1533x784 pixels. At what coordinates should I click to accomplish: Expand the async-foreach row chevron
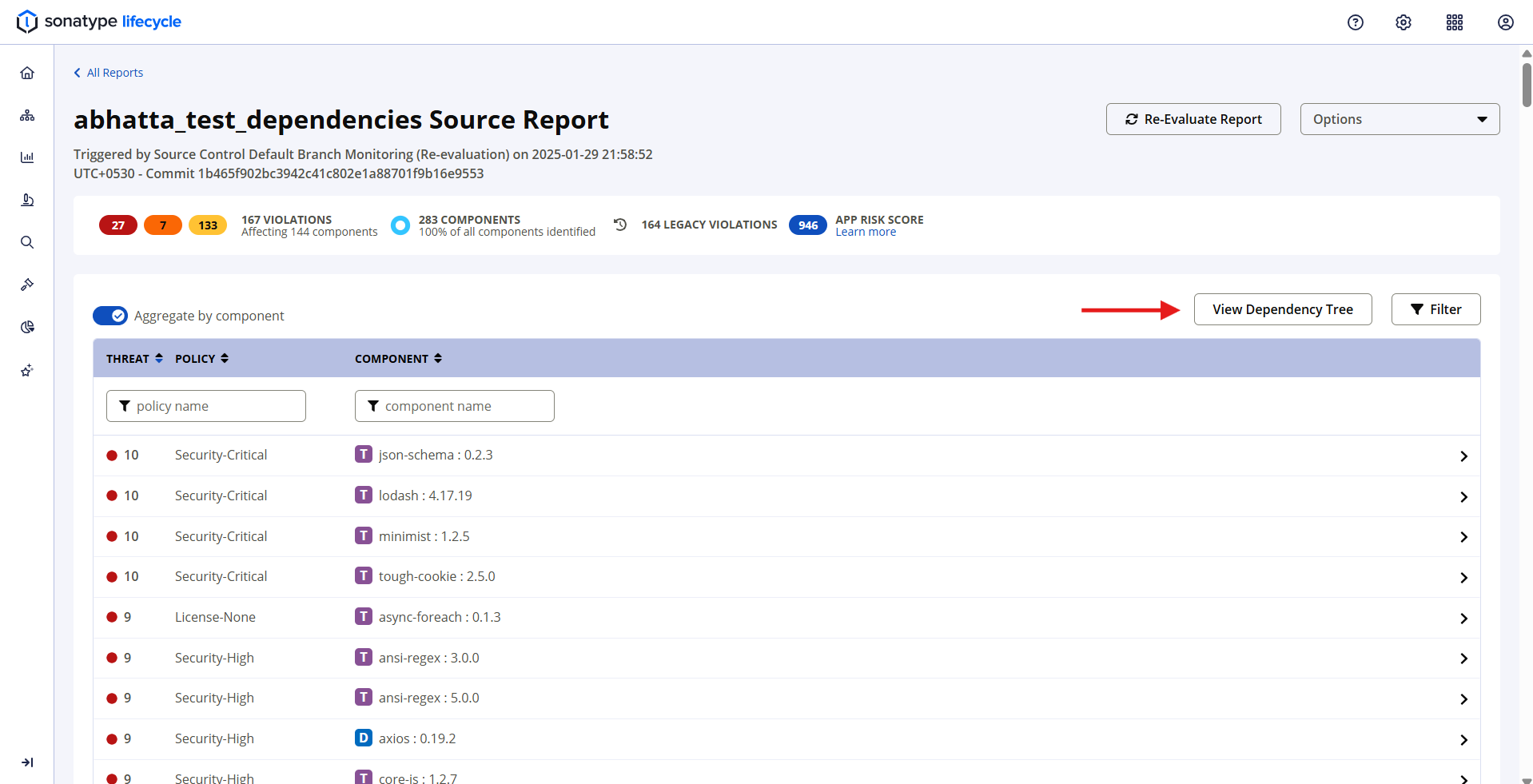(x=1463, y=619)
